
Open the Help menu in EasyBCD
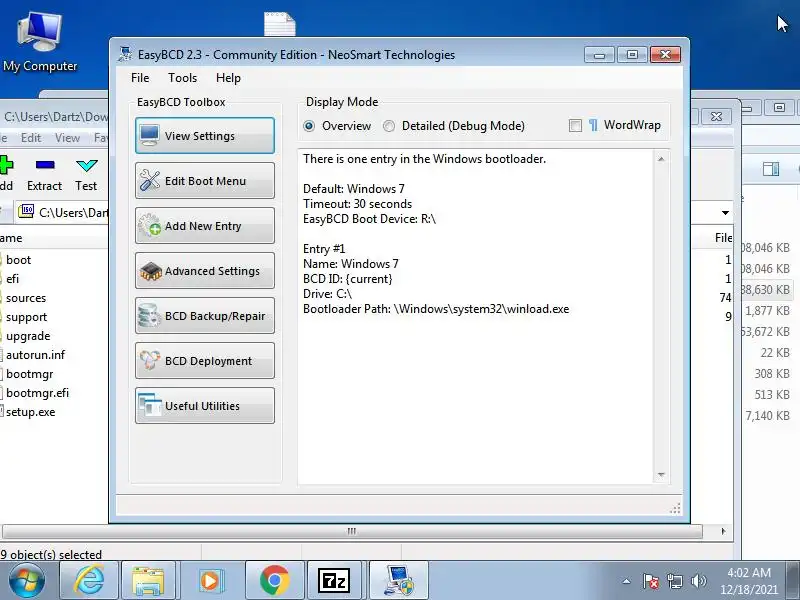click(228, 78)
